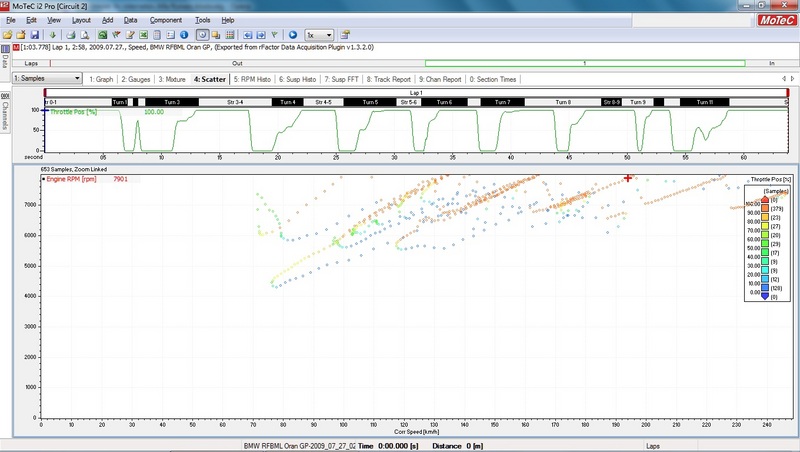Switch to the '0: Section Times' tab
Viewport: 800px width, 452px height.
[492, 80]
